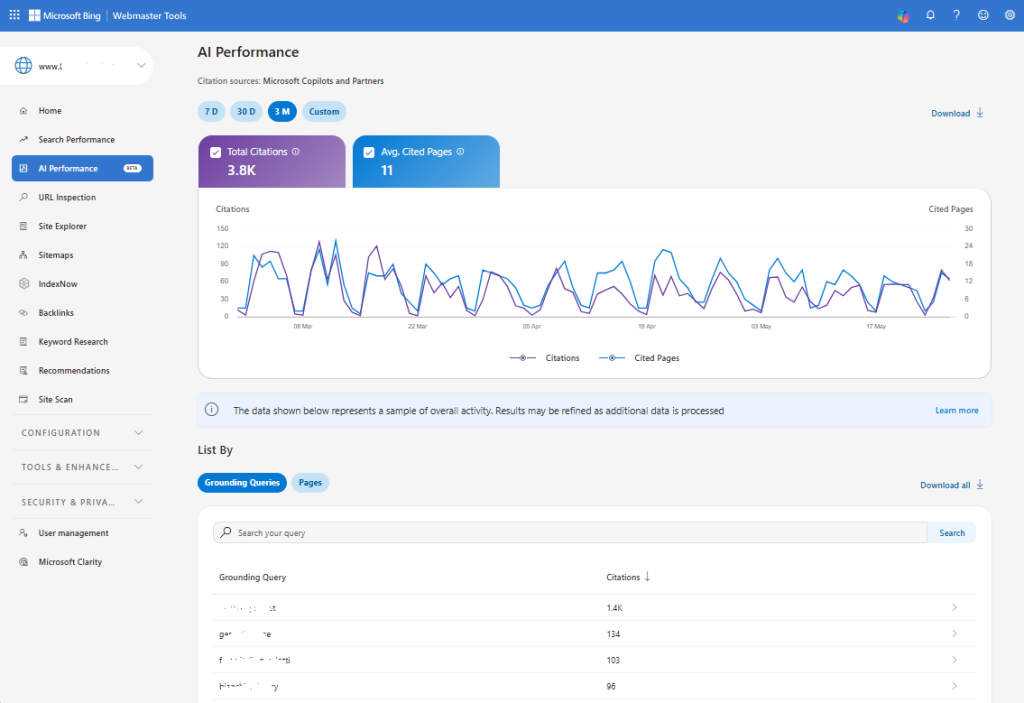Click the Search your query field
The image size is (1024, 703).
570,532
